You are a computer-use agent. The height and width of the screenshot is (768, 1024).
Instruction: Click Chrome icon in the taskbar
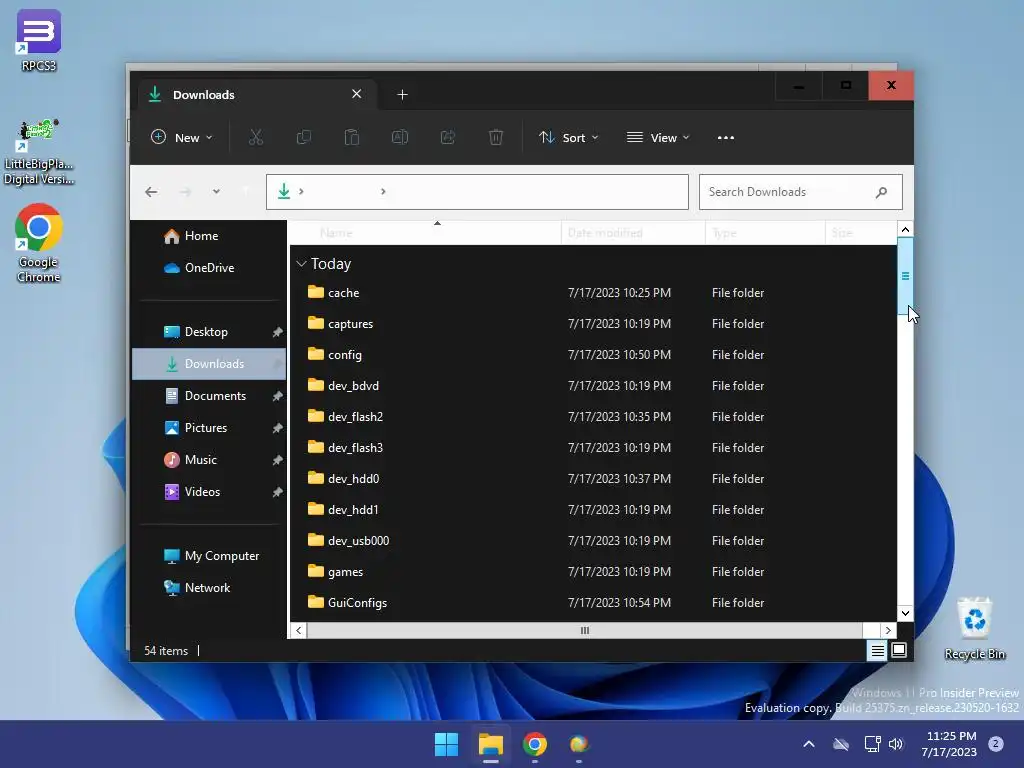[x=535, y=744]
